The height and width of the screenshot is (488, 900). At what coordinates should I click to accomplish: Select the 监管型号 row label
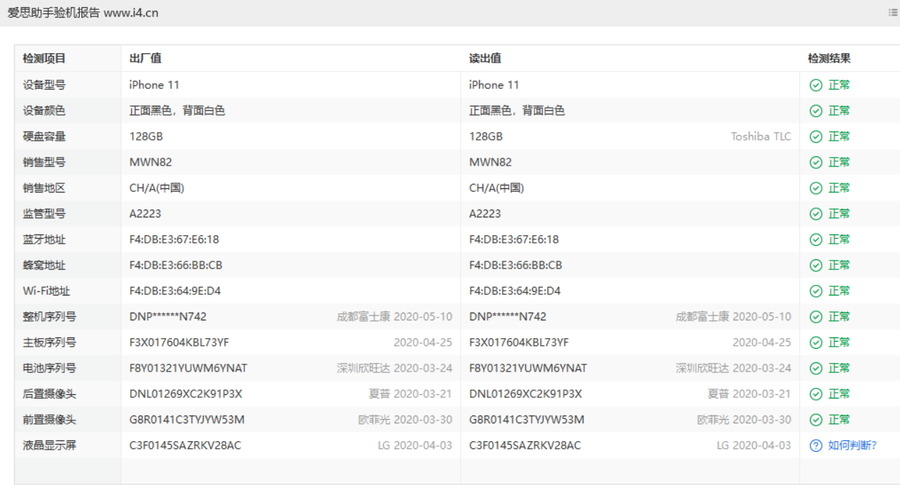click(x=44, y=214)
